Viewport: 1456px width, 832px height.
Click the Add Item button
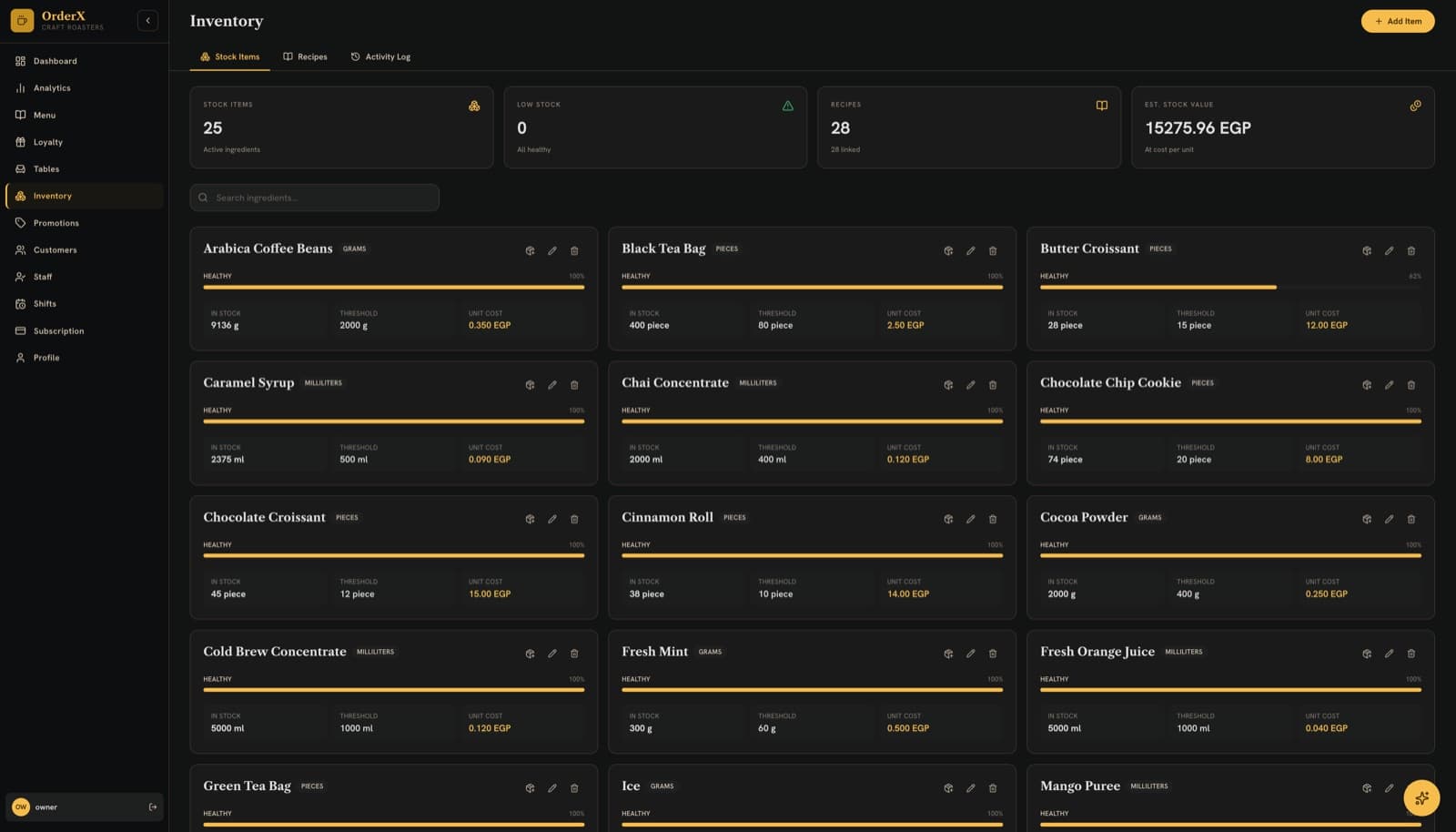point(1398,21)
